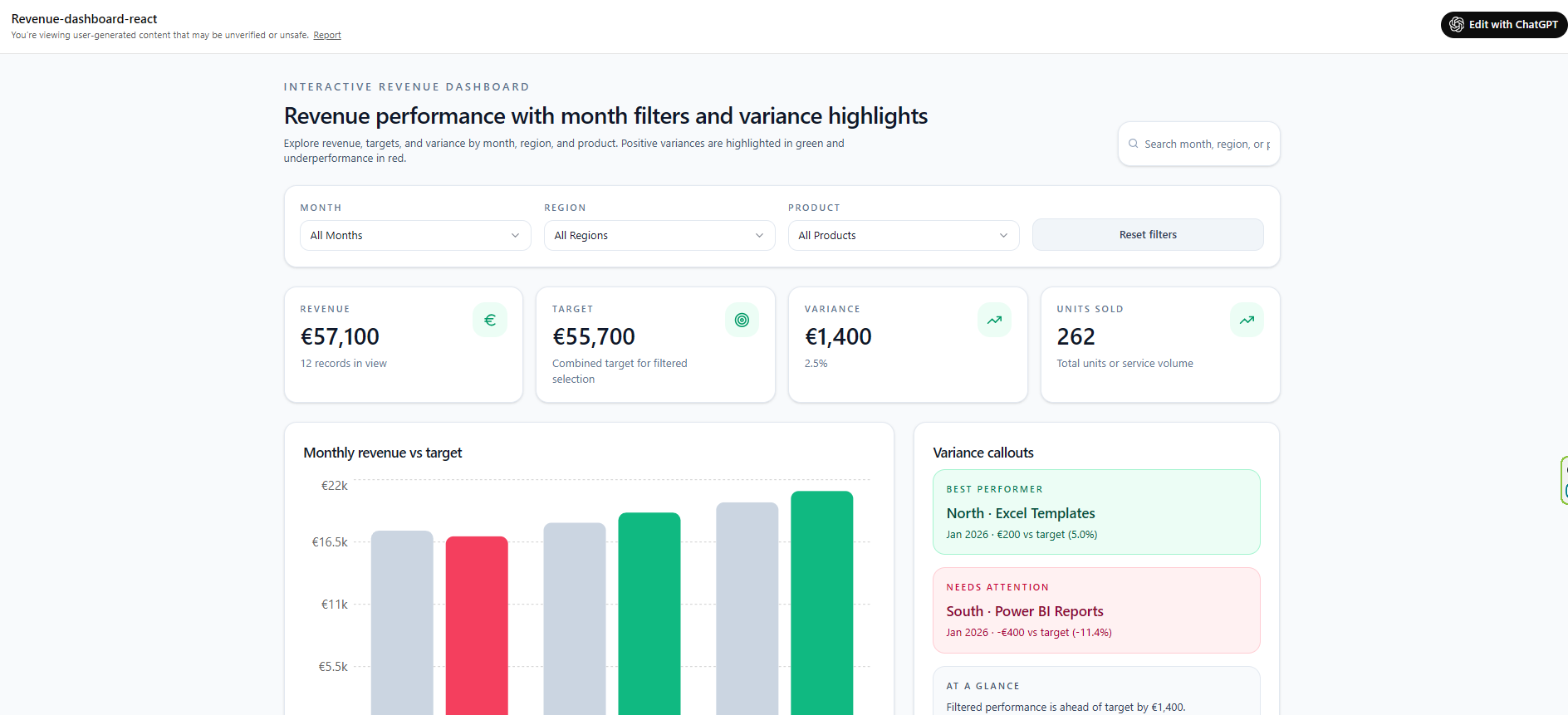The image size is (1568, 715).
Task: Click the €5.5k axis label
Action: tap(333, 667)
